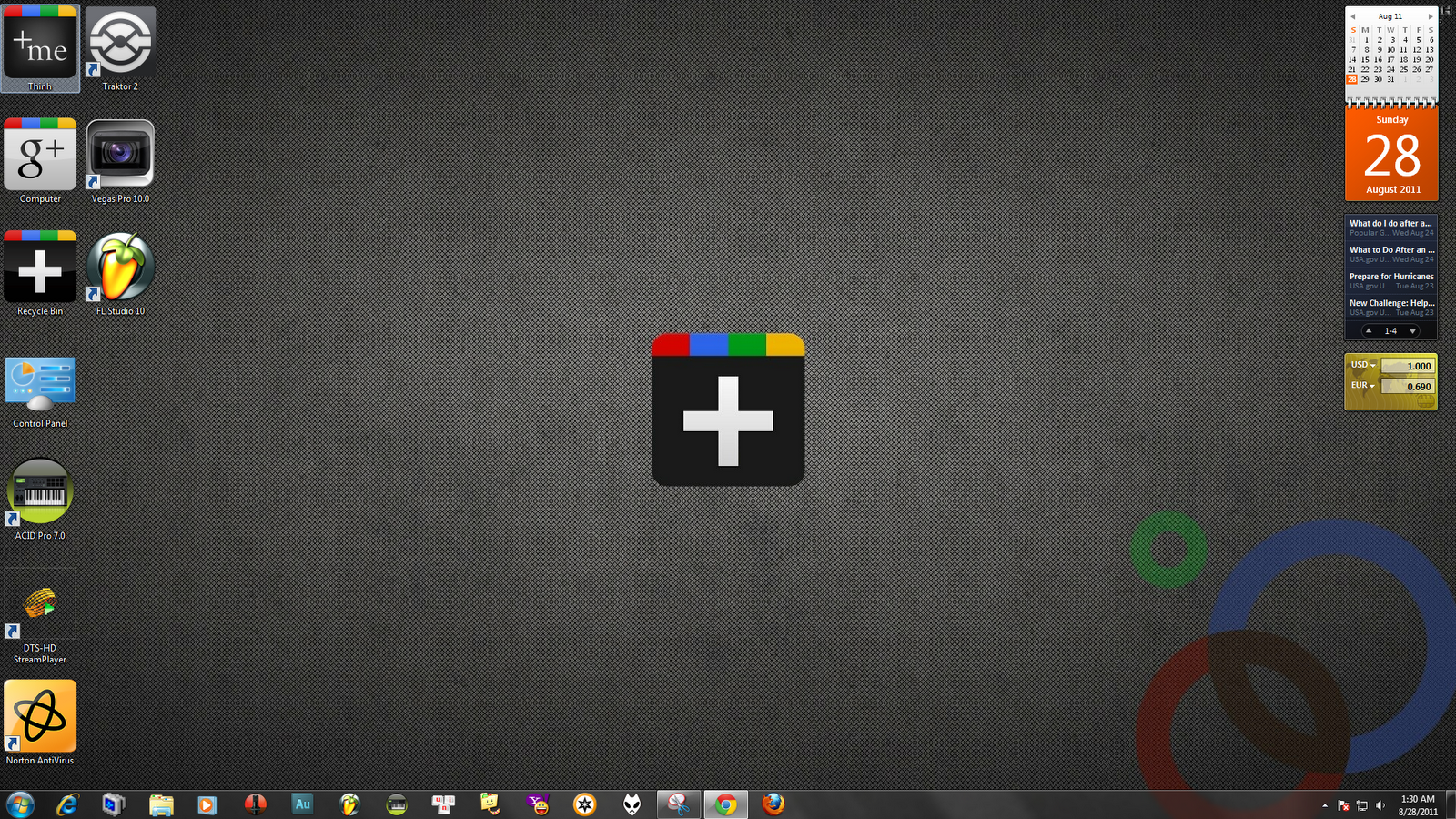Open the Windows Start menu orb
The height and width of the screenshot is (819, 1456).
[x=20, y=804]
